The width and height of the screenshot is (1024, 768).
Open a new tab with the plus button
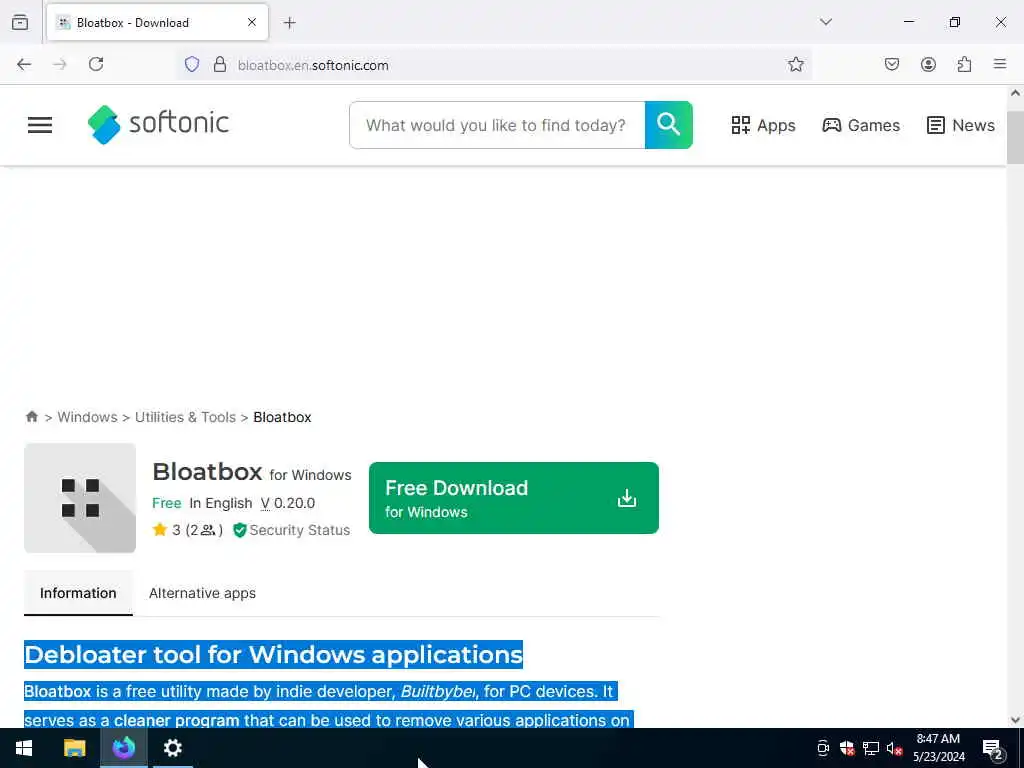point(290,23)
